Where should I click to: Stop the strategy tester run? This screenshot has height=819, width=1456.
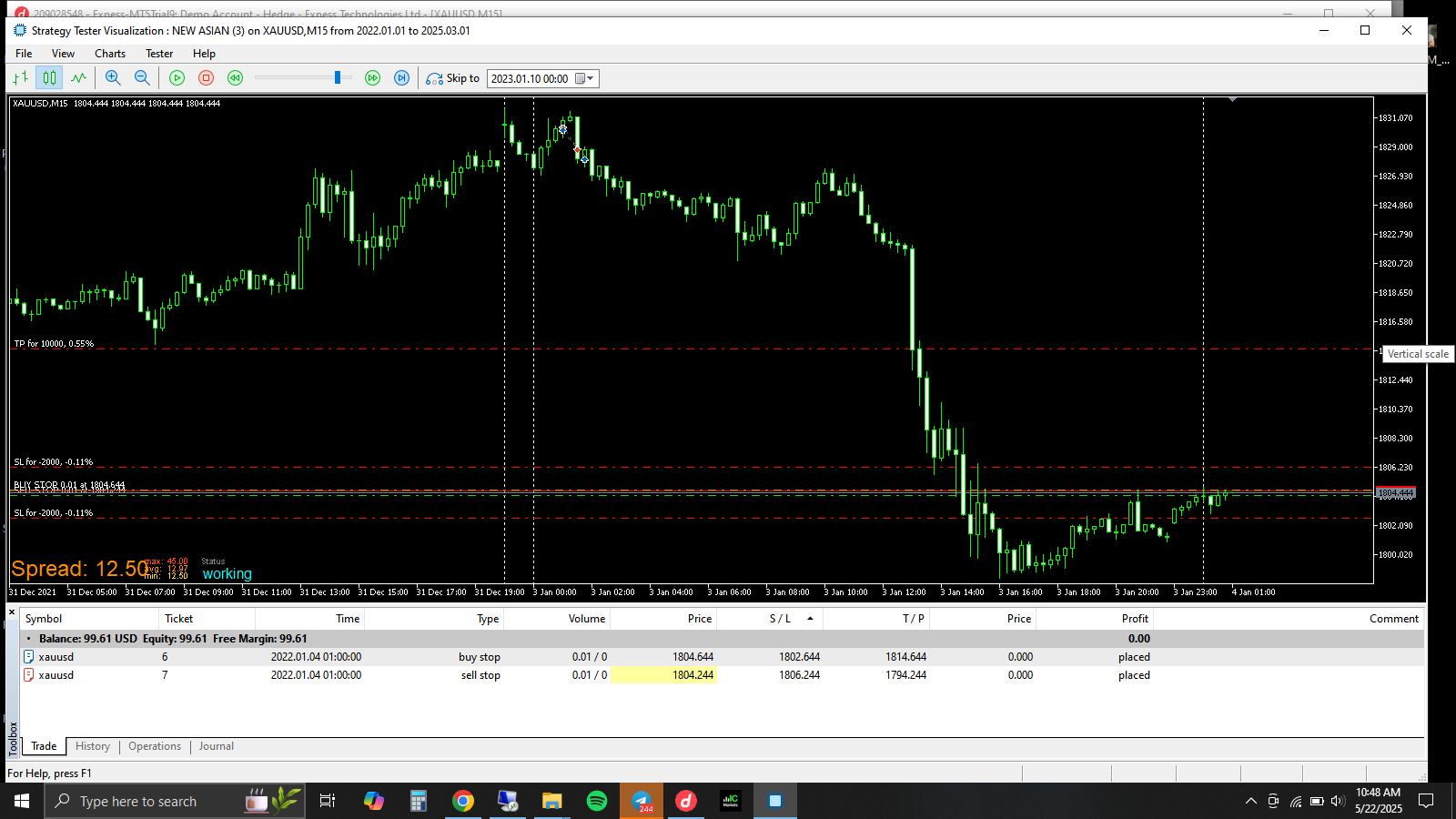(x=206, y=78)
